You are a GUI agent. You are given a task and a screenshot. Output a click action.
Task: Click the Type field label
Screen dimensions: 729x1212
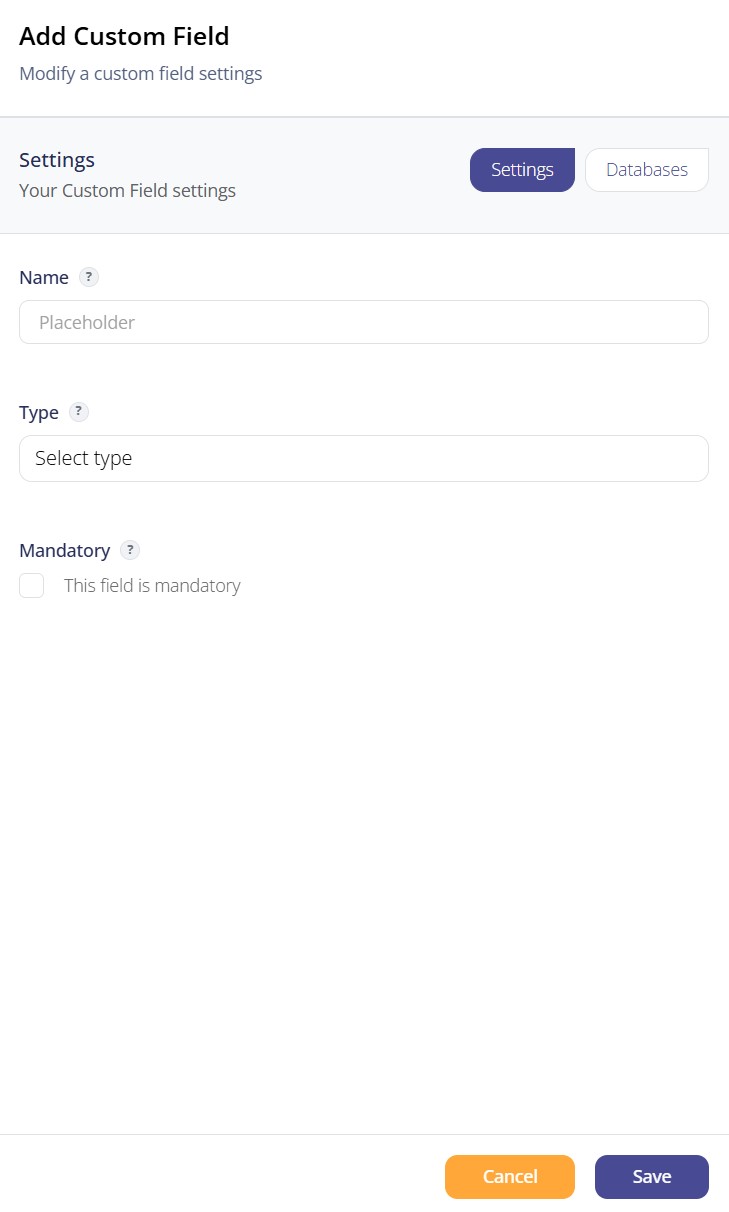pyautogui.click(x=39, y=412)
